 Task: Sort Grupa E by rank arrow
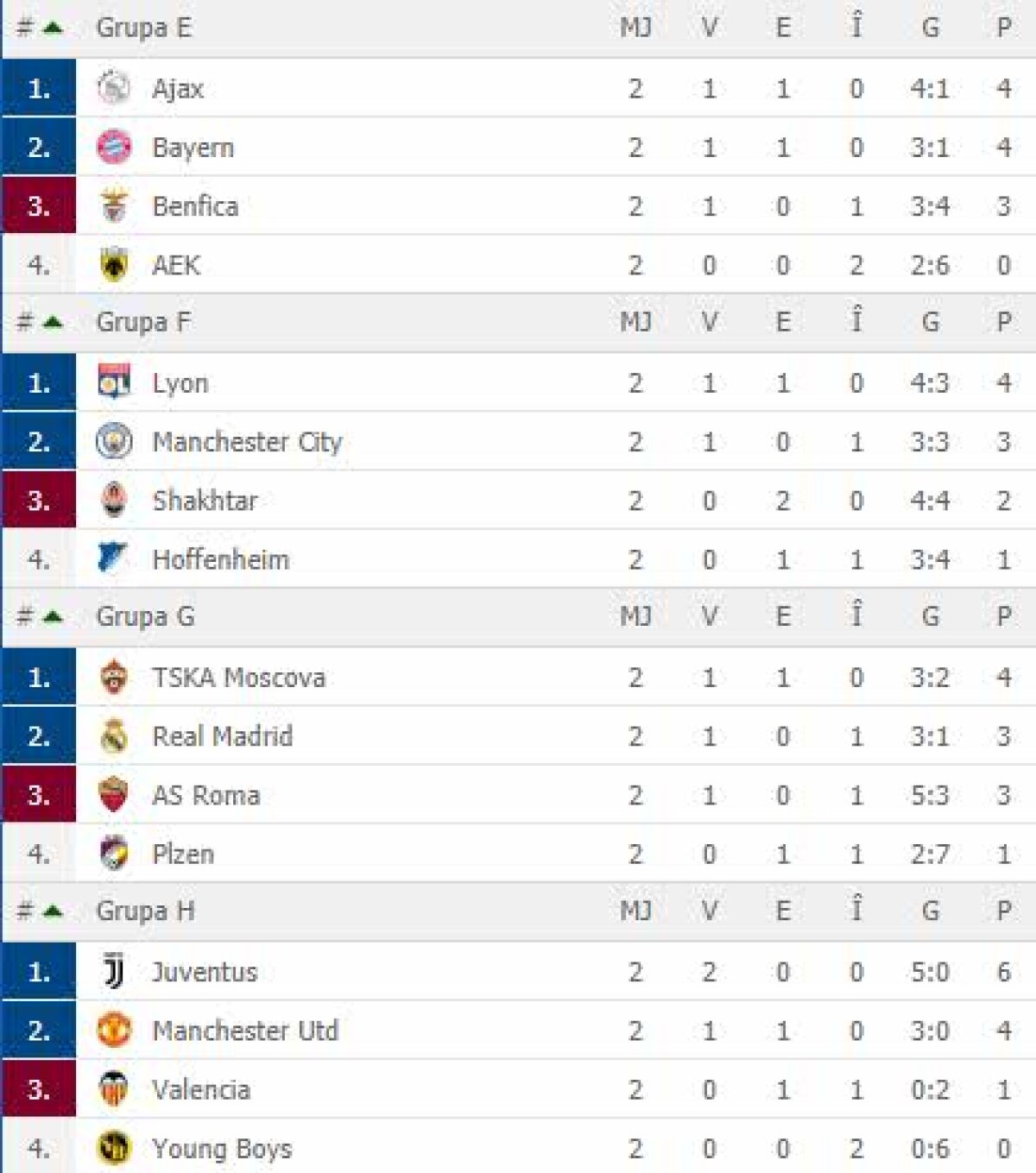point(52,28)
